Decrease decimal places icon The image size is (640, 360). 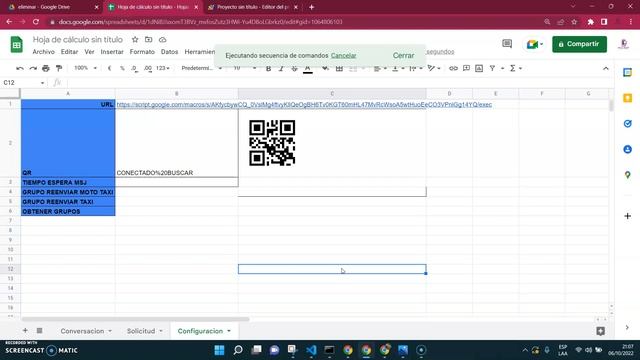click(134, 68)
